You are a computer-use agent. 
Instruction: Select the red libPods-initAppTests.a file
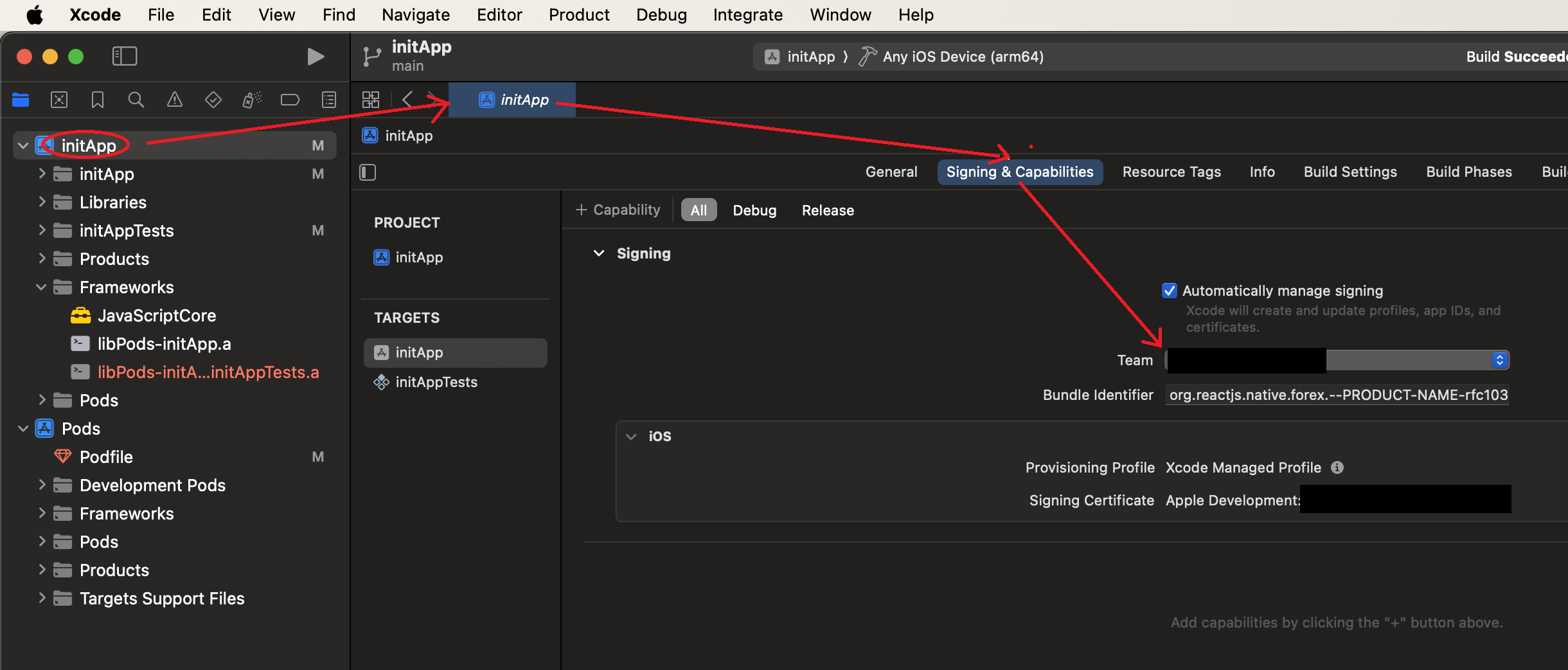(208, 372)
